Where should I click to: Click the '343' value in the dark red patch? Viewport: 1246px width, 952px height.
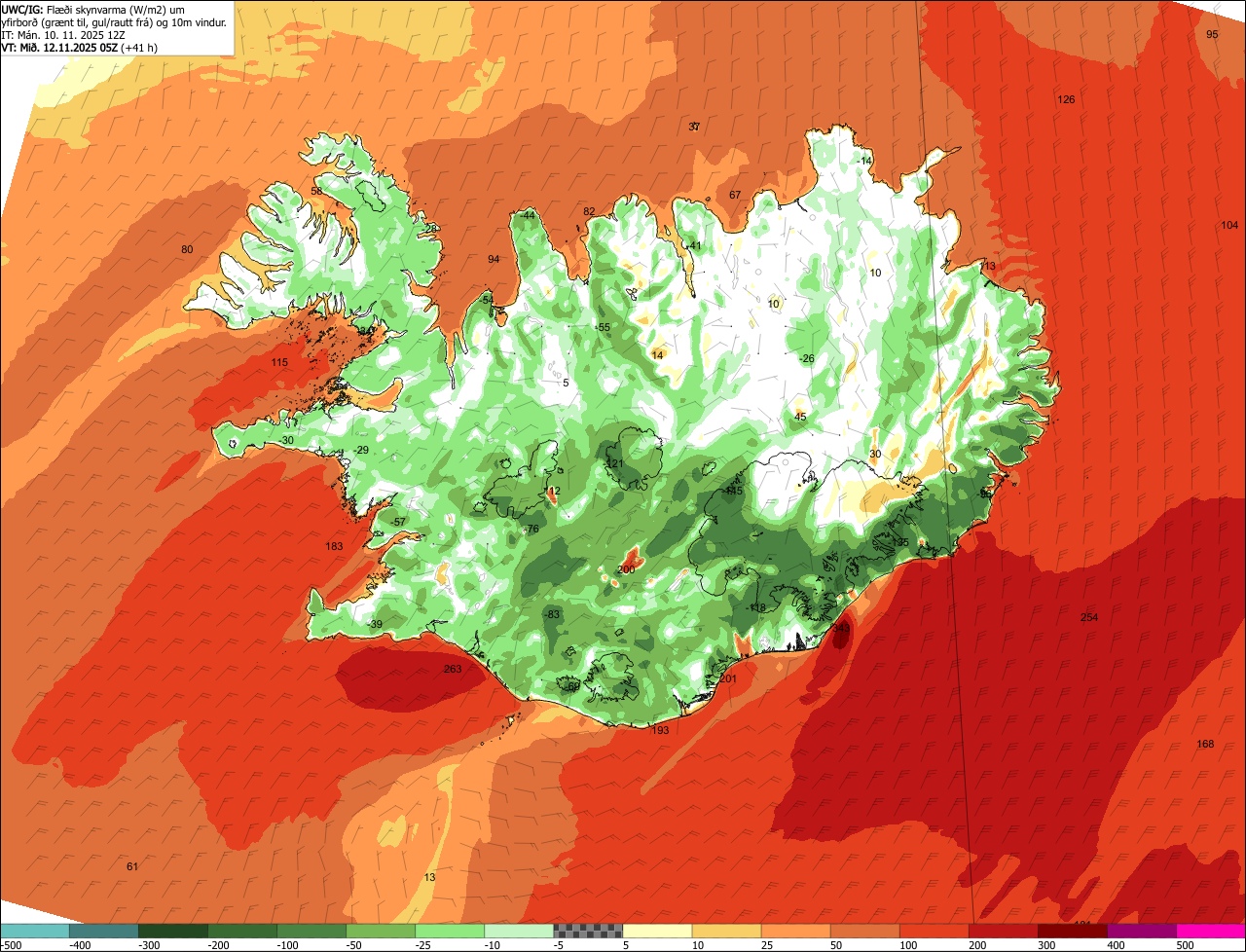(x=841, y=628)
